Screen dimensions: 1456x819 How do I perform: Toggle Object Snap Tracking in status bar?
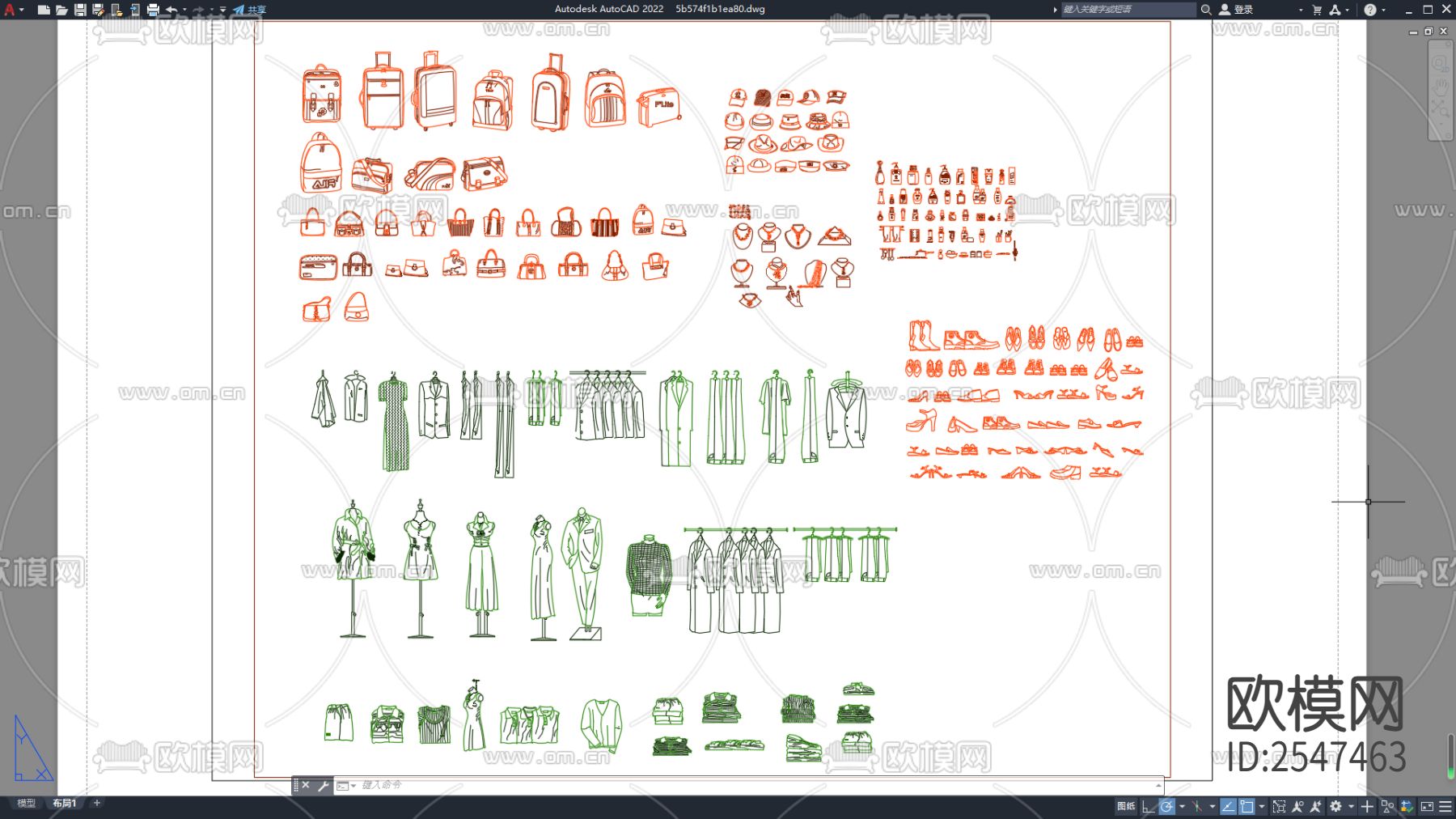1228,806
